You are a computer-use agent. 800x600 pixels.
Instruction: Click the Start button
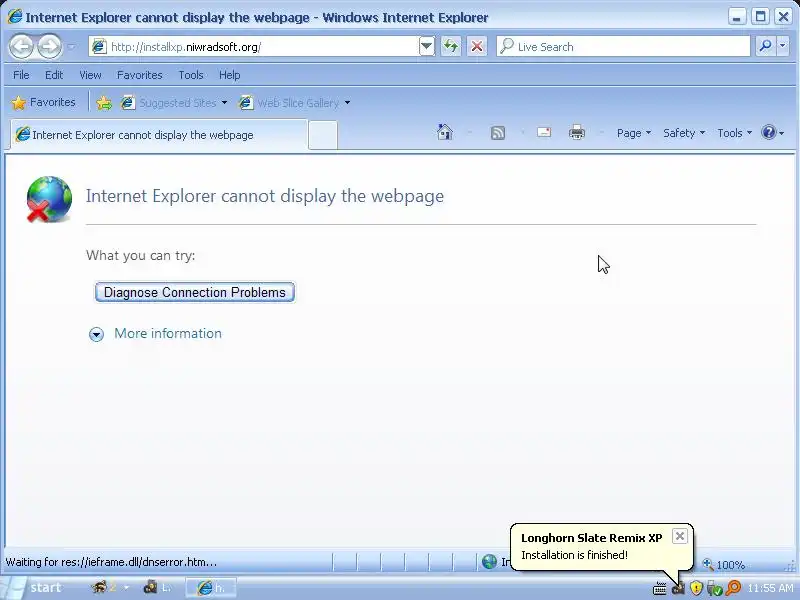[x=33, y=588]
